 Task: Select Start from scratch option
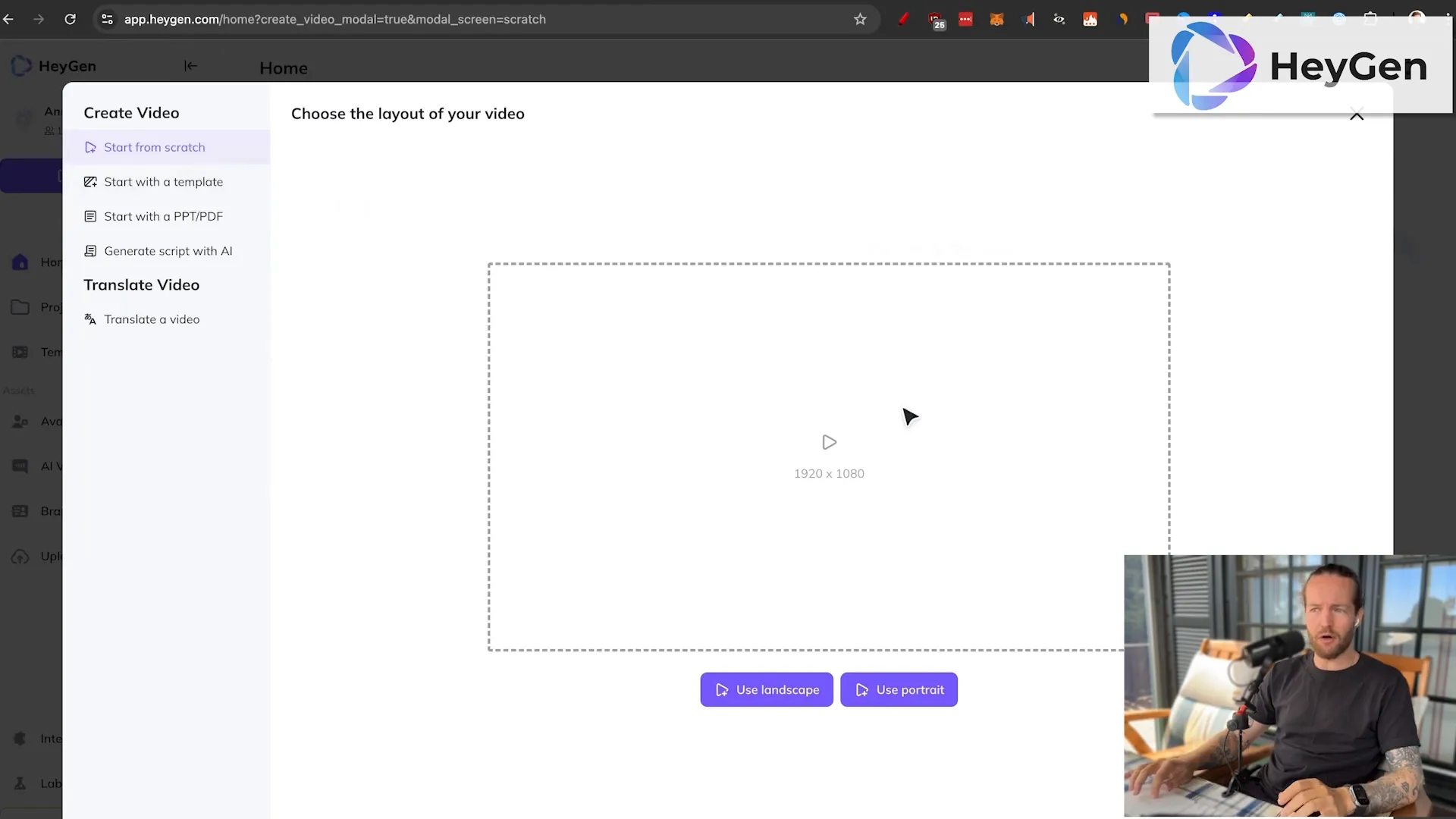[166, 147]
